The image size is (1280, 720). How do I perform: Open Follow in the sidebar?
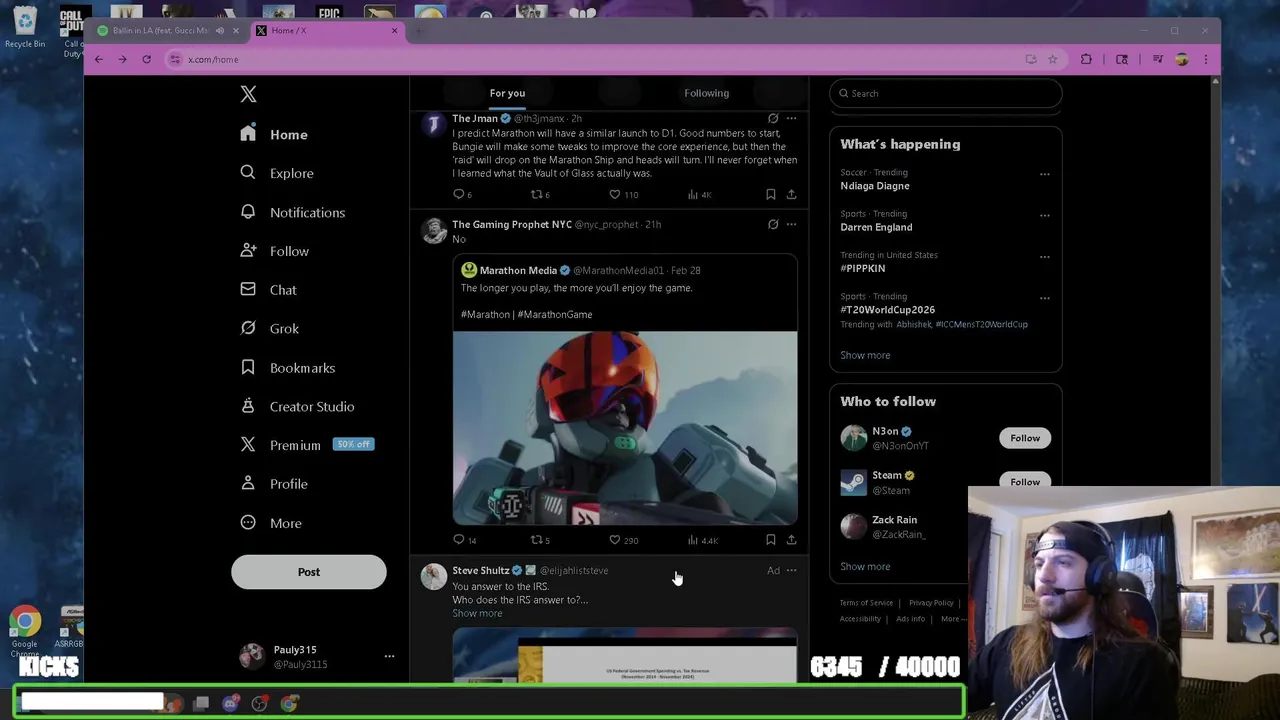tap(274, 251)
